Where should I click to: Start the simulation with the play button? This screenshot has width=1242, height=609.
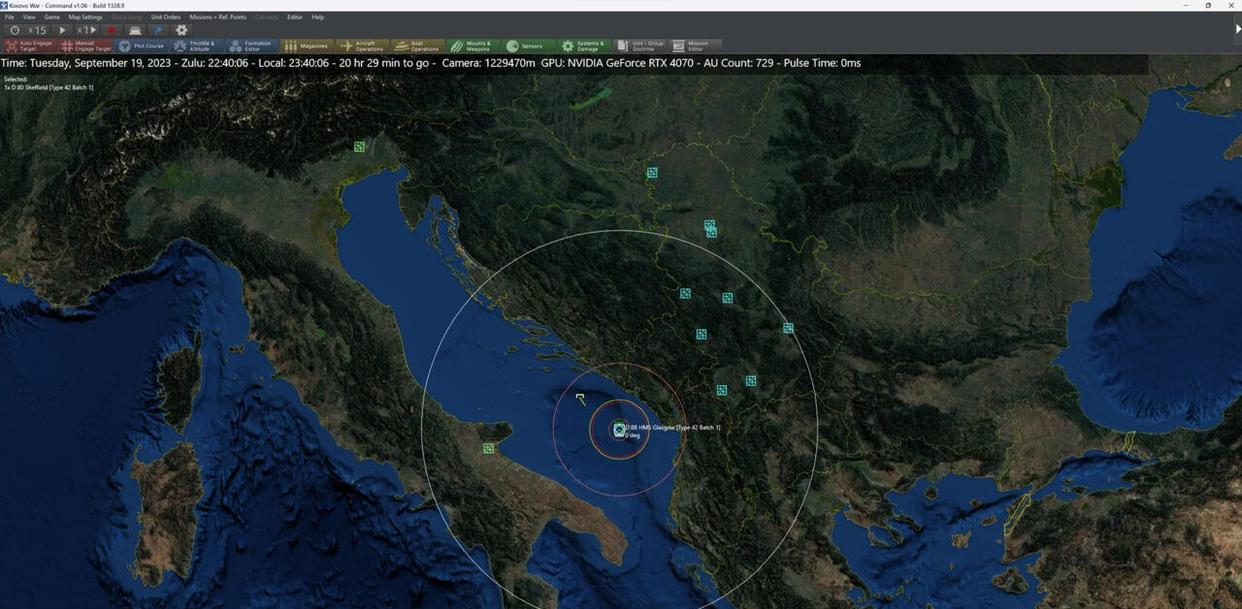tap(62, 30)
